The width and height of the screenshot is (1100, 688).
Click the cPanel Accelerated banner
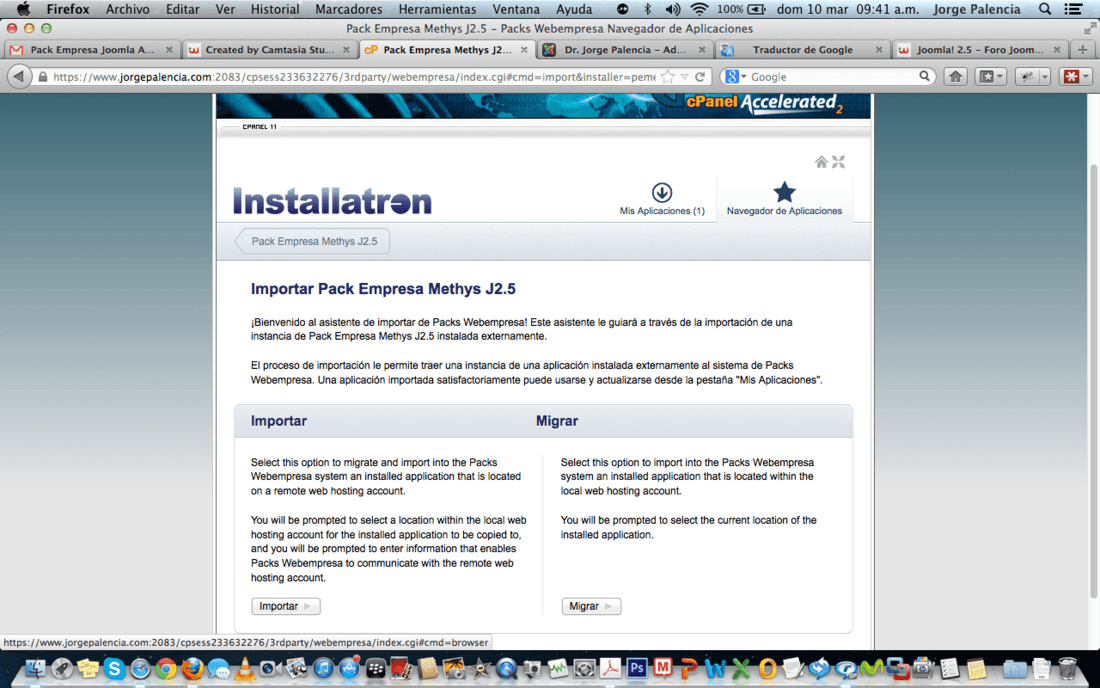tap(543, 105)
